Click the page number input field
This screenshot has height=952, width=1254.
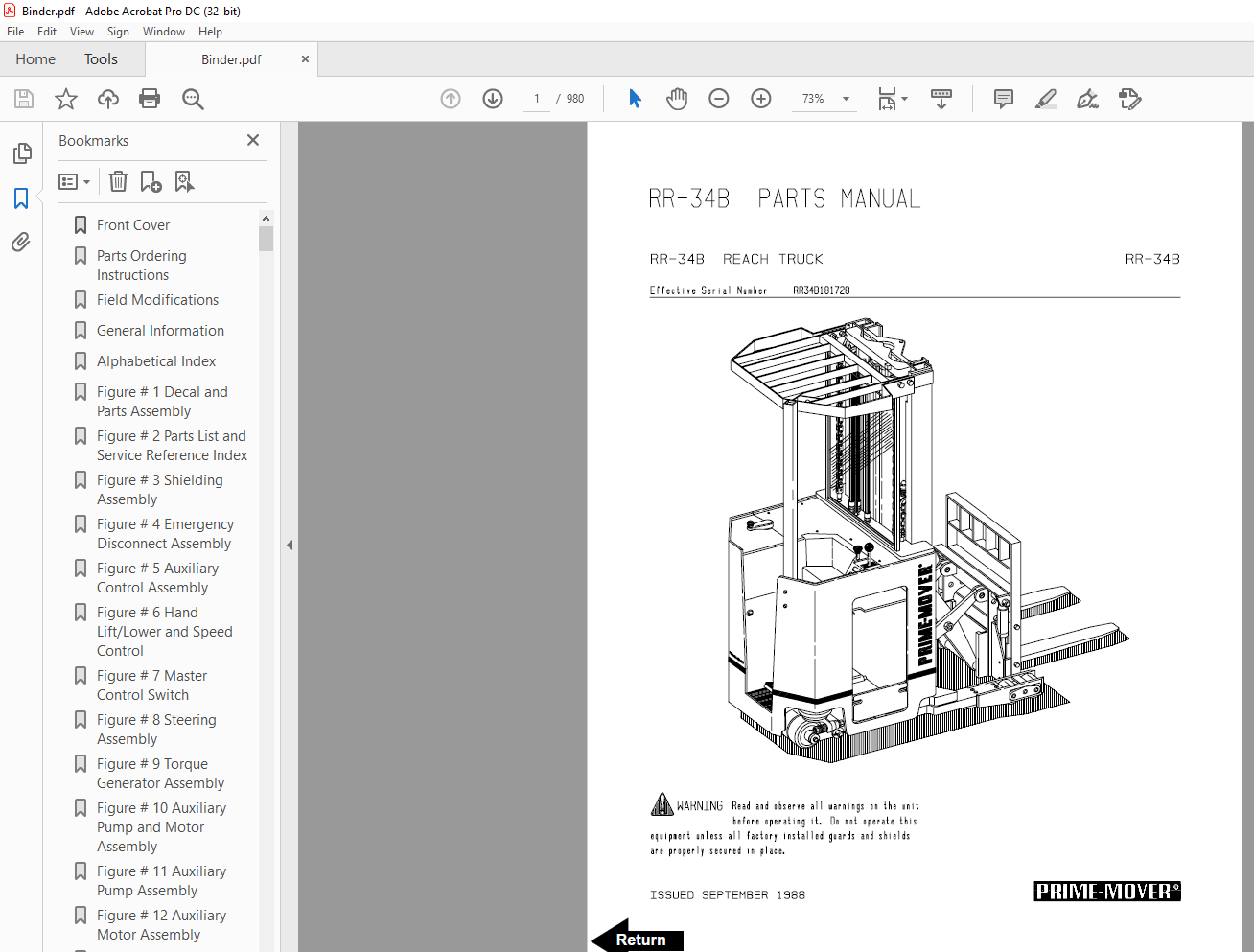pos(537,99)
